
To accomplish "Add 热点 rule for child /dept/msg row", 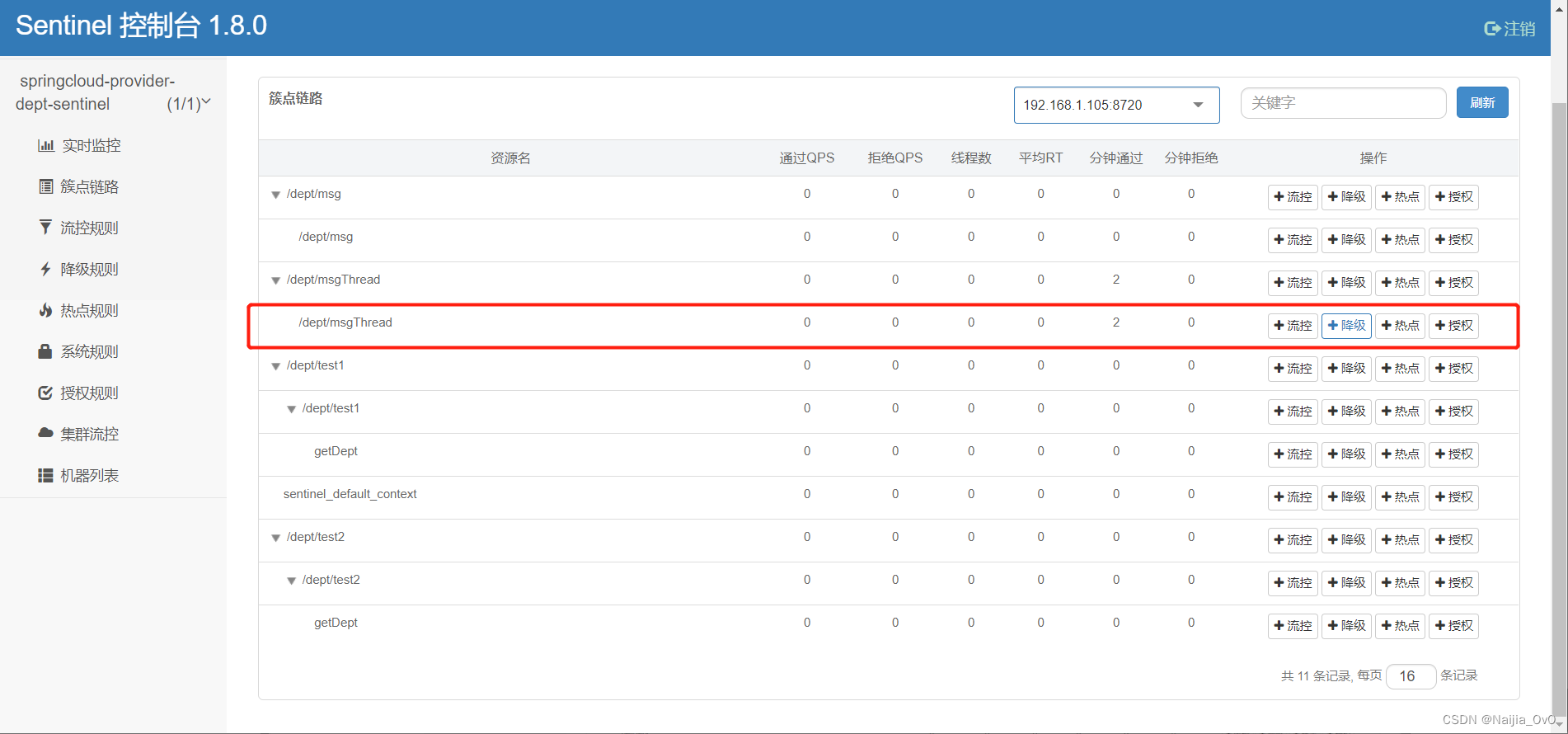I will click(1400, 240).
